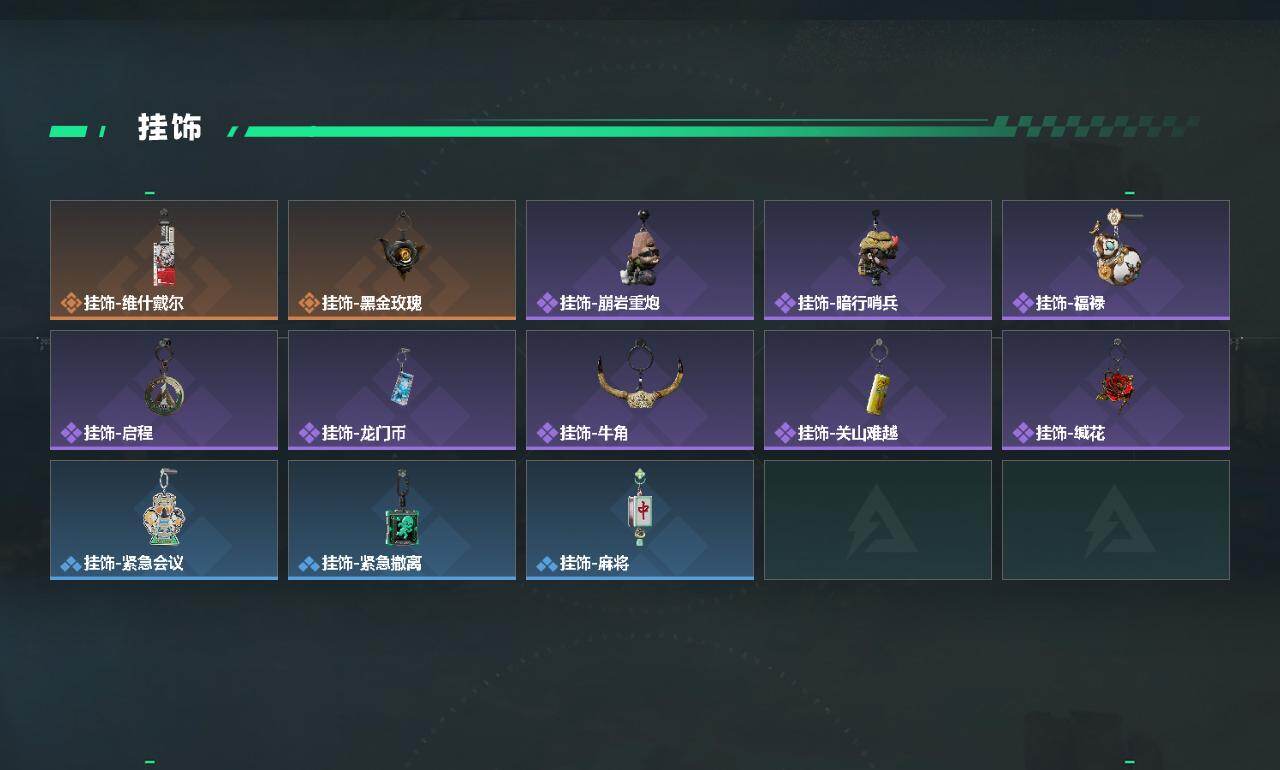Click the 挂饰-福禄 label text
This screenshot has height=770, width=1280.
click(x=1070, y=303)
